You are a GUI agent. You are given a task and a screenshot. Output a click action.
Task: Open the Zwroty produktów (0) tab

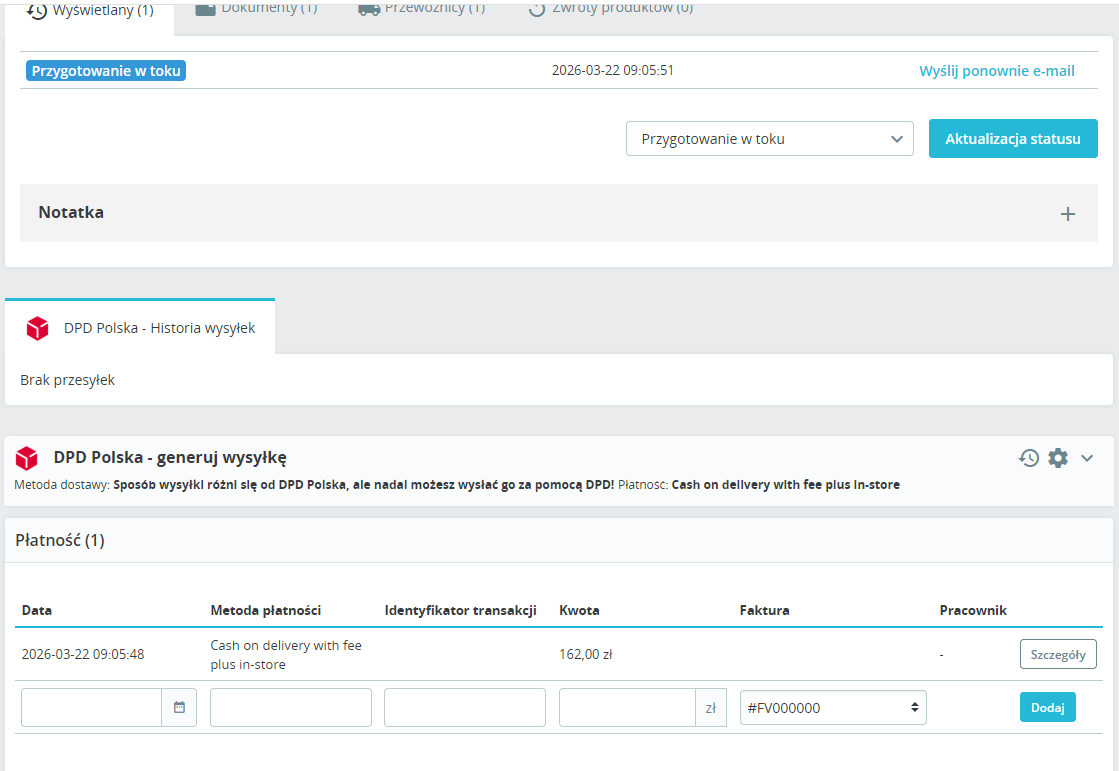click(x=610, y=9)
